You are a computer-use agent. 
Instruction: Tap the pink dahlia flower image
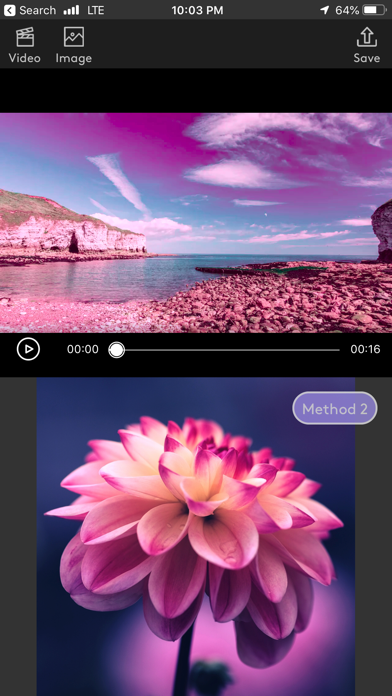pos(196,537)
